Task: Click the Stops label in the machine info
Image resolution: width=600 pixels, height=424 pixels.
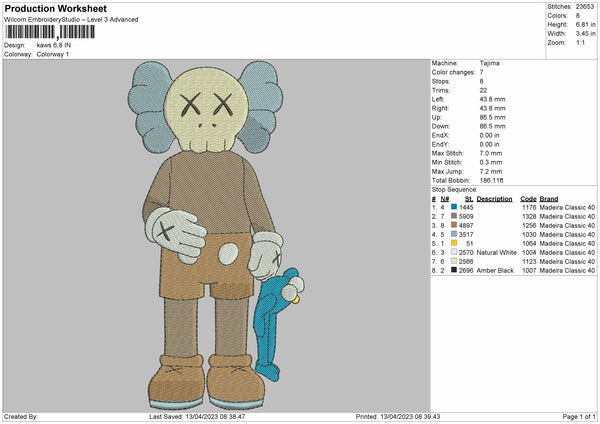Action: 441,81
